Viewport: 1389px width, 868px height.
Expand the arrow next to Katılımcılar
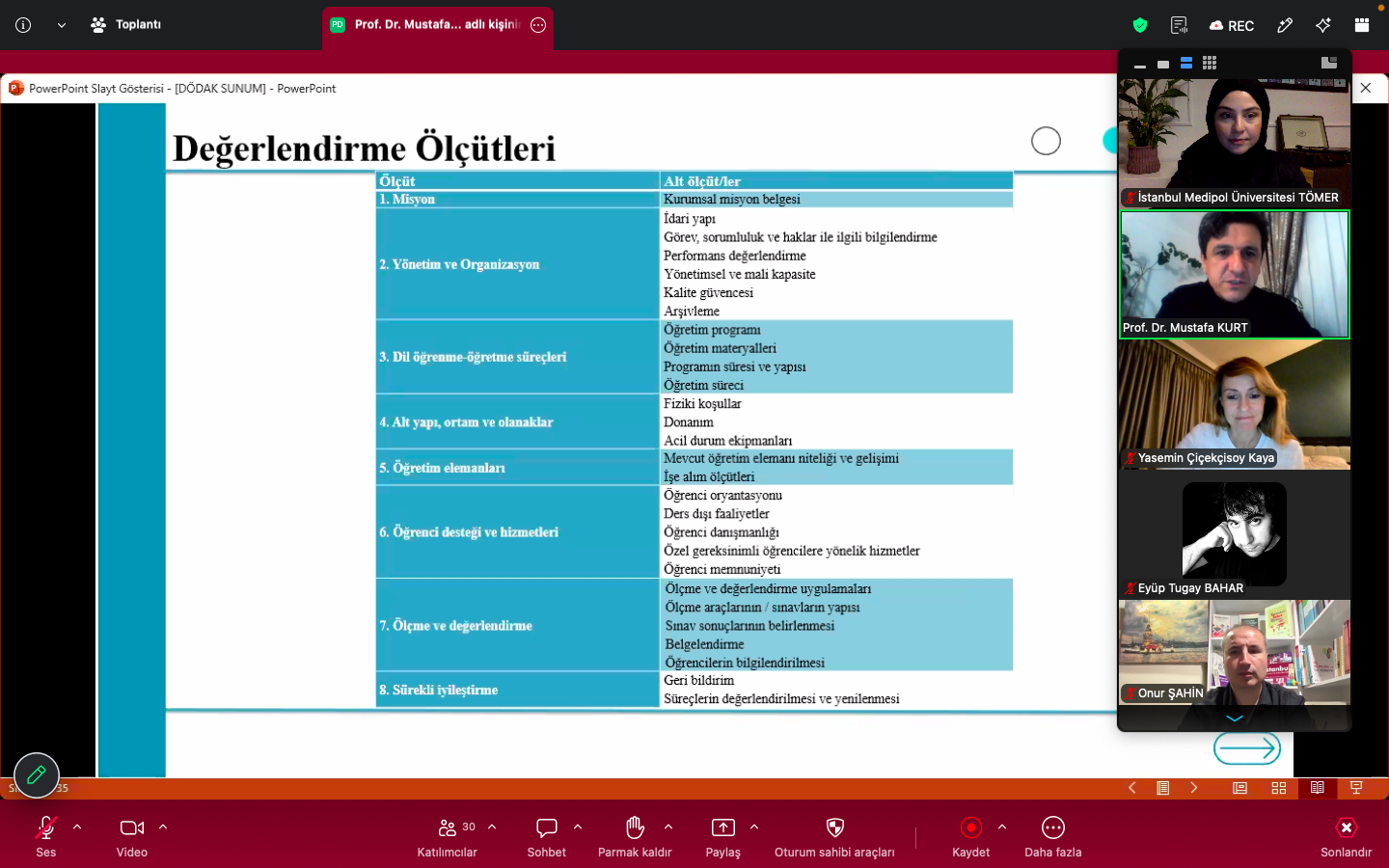coord(492,827)
